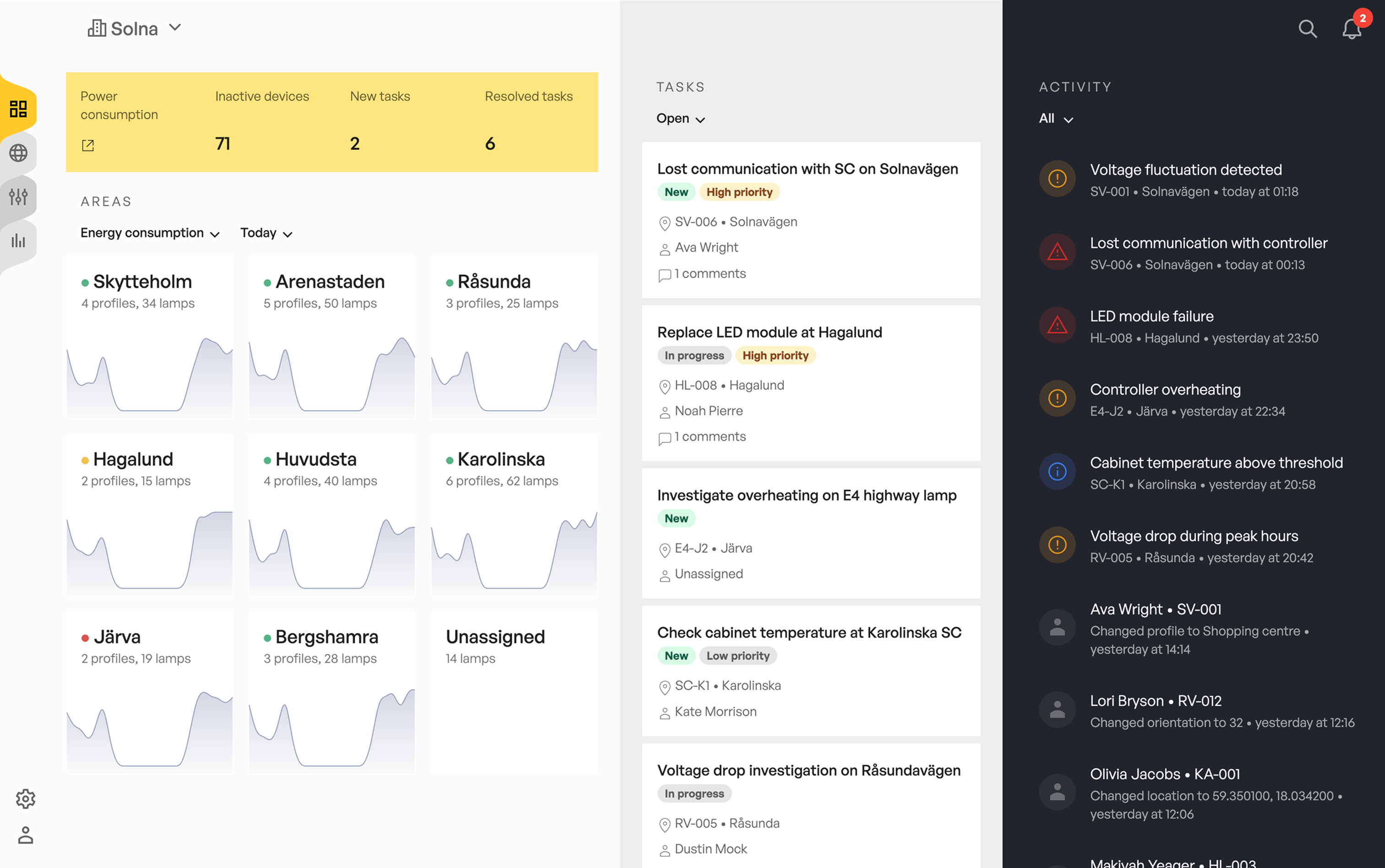This screenshot has height=868, width=1385.
Task: Click Kate Morrison assignee name
Action: pyautogui.click(x=715, y=711)
